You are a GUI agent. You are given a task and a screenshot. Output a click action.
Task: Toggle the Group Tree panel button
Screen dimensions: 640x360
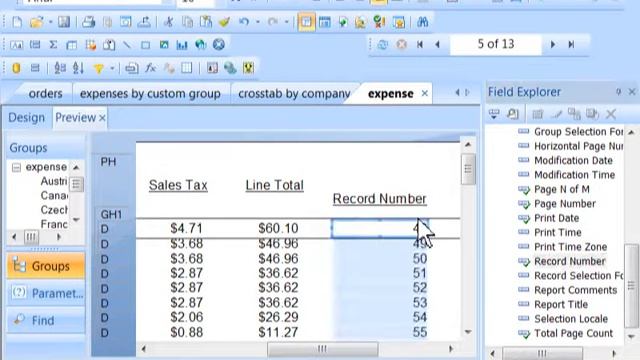click(306, 22)
